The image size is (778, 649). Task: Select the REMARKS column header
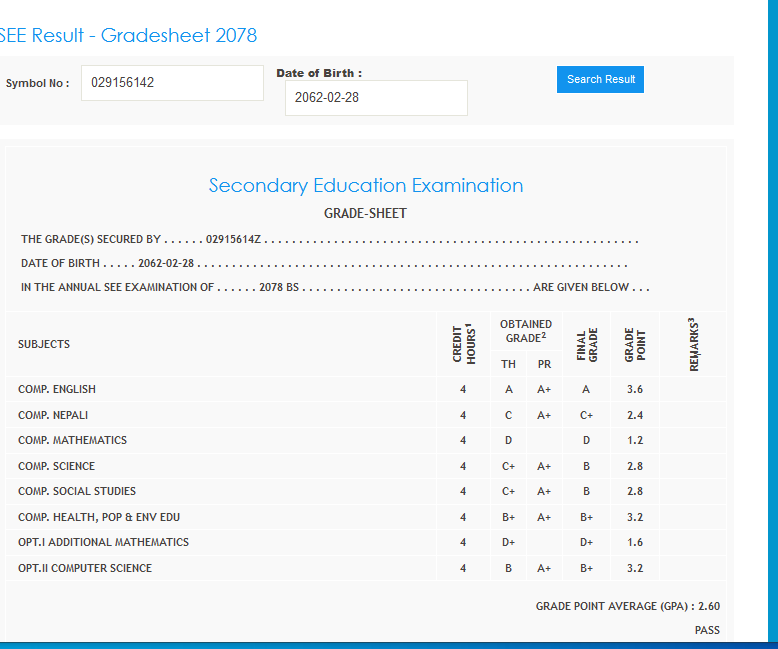[692, 344]
